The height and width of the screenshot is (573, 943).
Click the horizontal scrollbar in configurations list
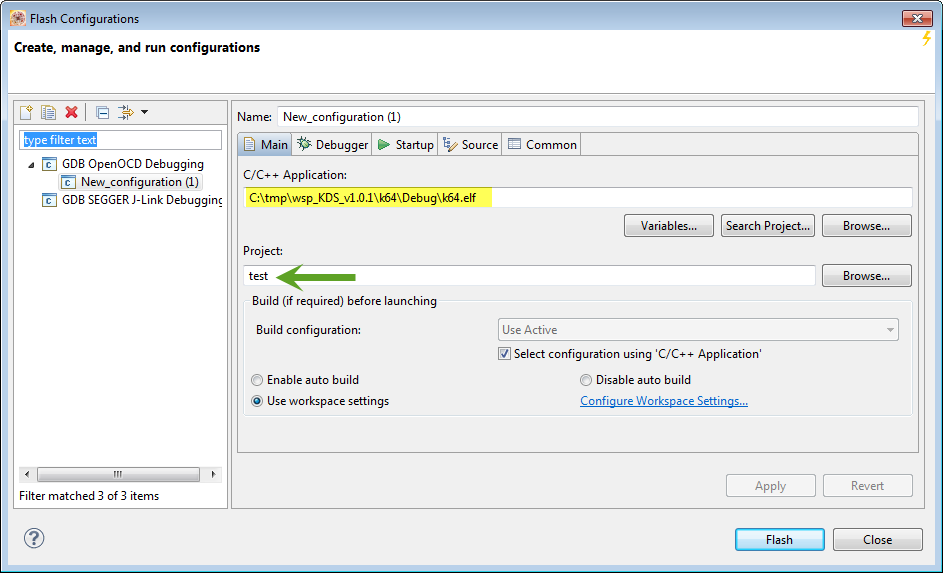coord(117,474)
